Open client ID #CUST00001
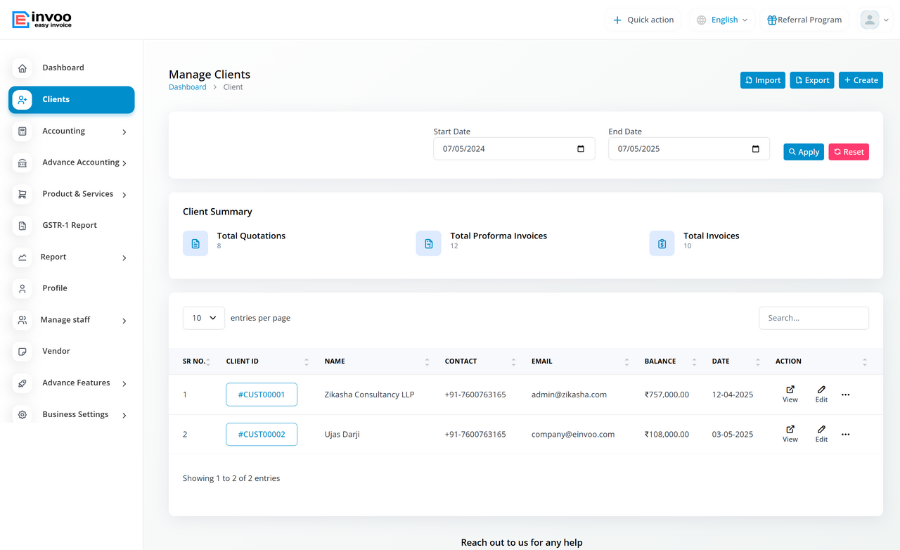 pos(262,394)
